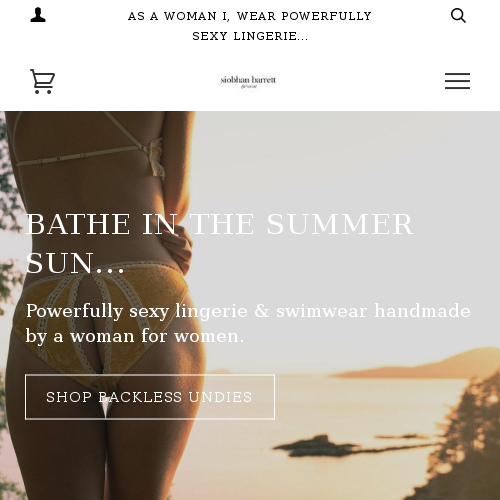Select 'by a woman for women.' text
The height and width of the screenshot is (500, 500).
click(x=135, y=336)
